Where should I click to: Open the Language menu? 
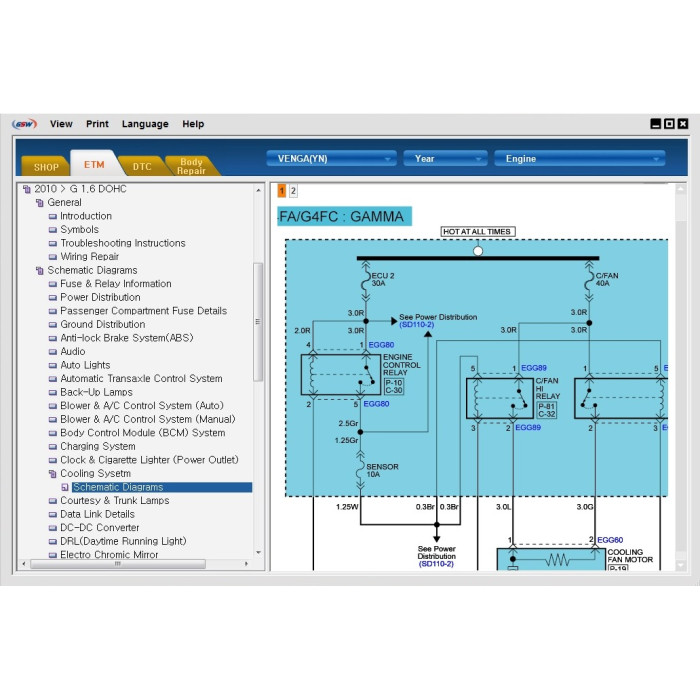[145, 124]
